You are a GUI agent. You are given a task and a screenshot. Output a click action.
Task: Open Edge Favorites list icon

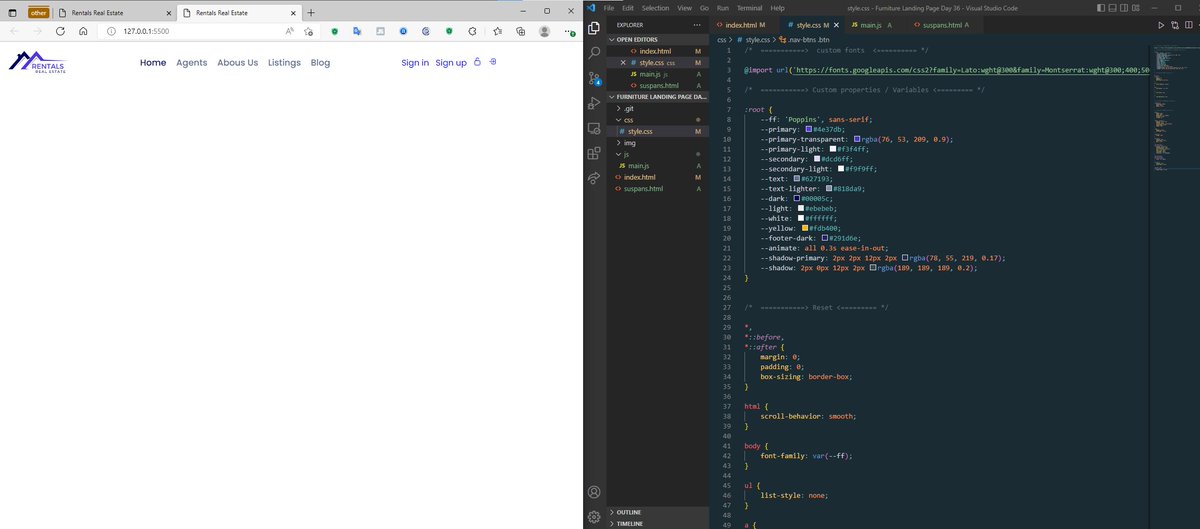coord(497,32)
